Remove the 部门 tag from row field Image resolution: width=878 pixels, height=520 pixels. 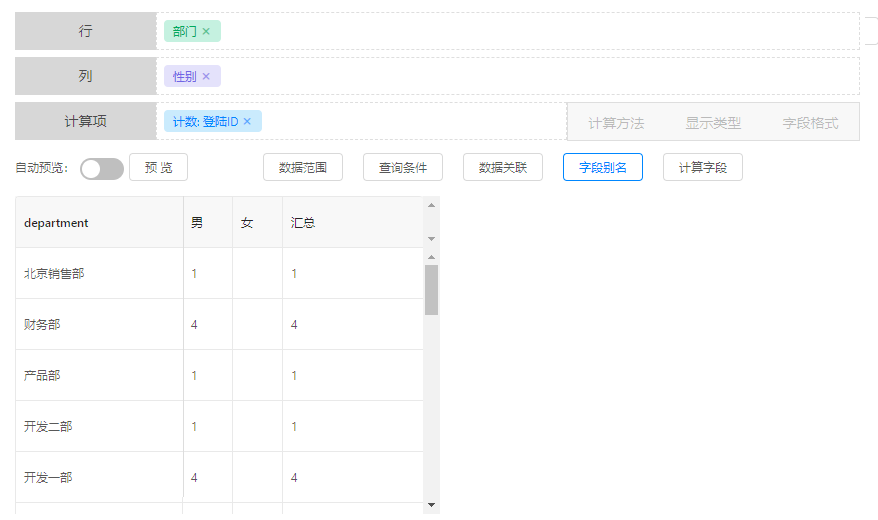pyautogui.click(x=206, y=31)
